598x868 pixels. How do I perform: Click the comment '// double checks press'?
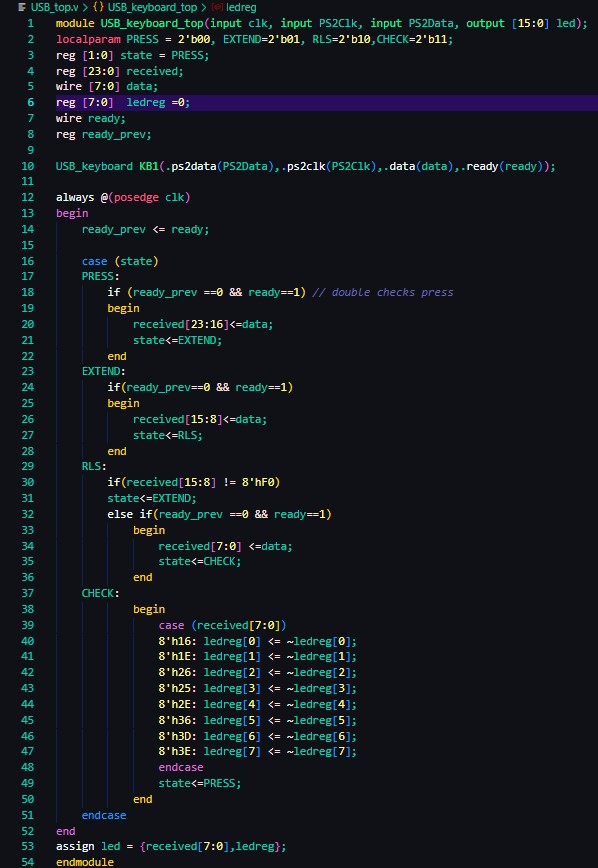click(383, 292)
